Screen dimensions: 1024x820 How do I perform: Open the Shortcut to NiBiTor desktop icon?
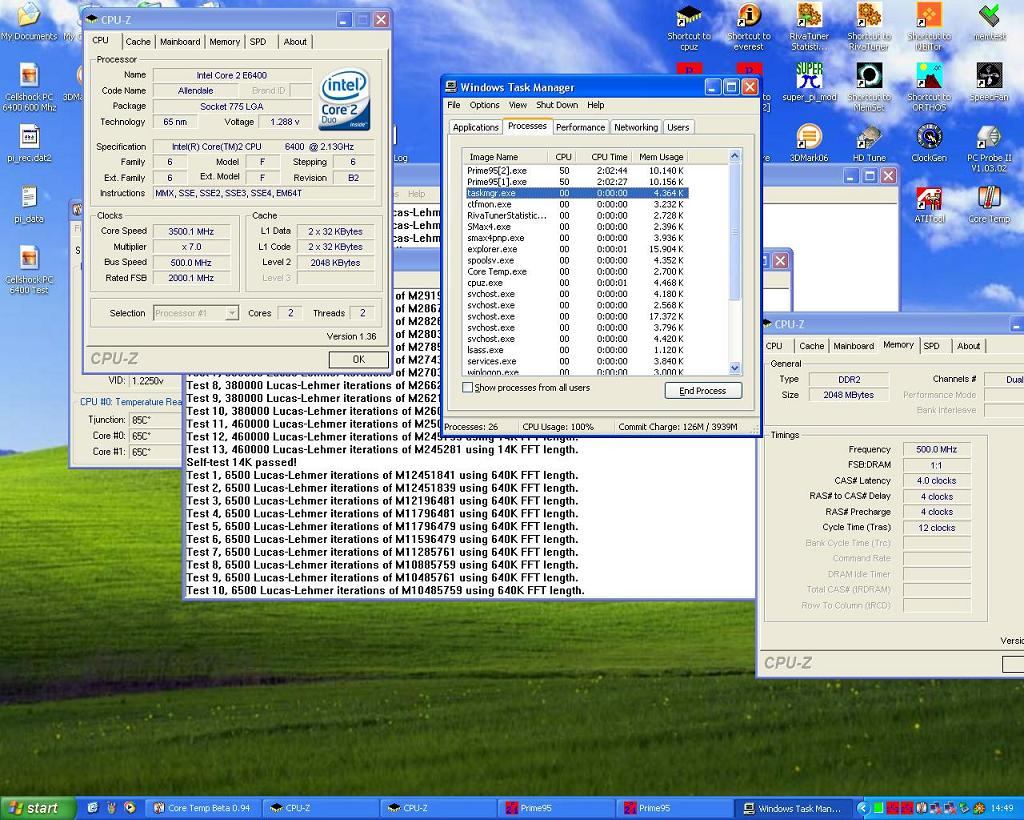tap(929, 27)
